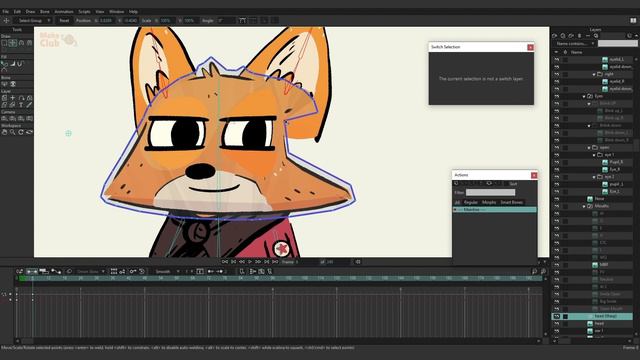The image size is (640, 360).
Task: Open the Animation menu
Action: click(x=64, y=12)
